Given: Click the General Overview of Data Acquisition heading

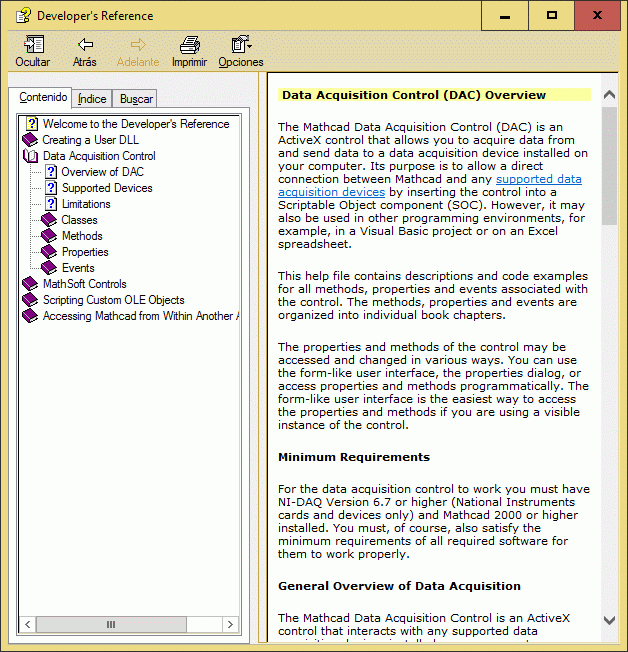Looking at the screenshot, I should 399,586.
